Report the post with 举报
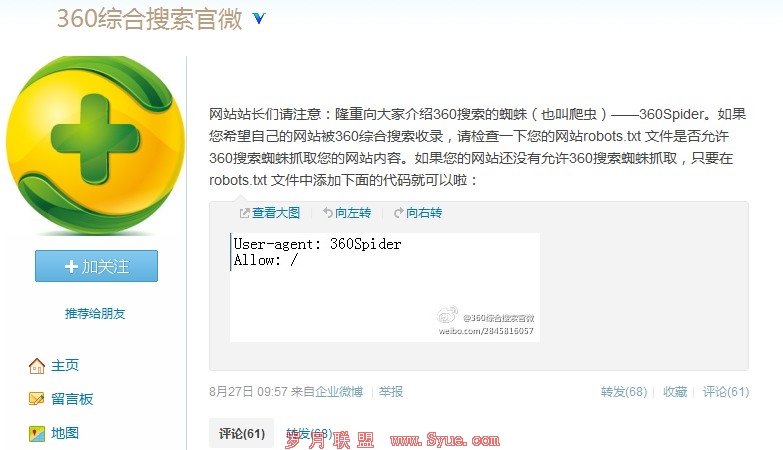Screen dimensions: 783x450 391,392
